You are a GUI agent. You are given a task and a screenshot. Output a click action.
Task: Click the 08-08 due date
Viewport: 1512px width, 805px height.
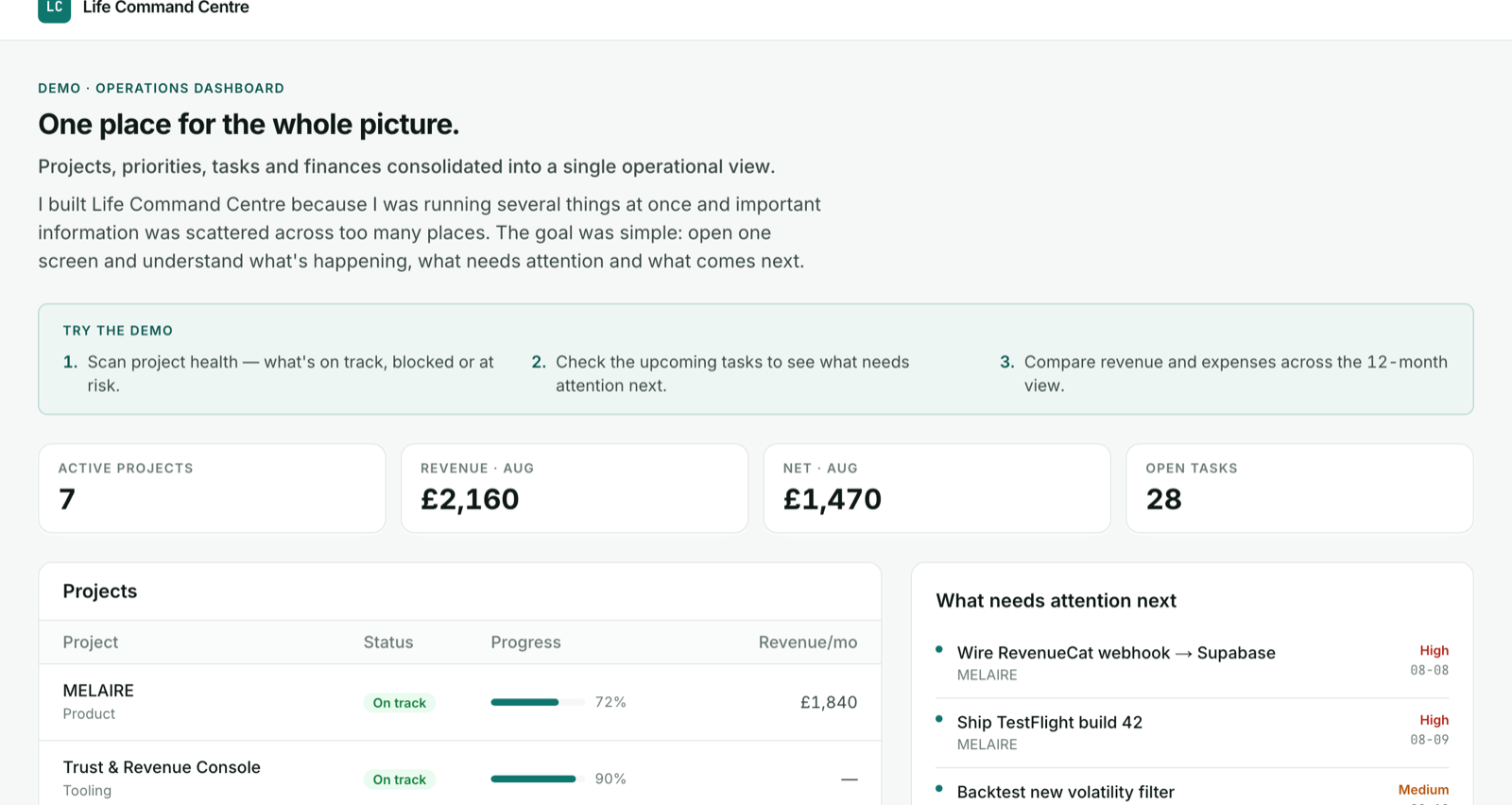tap(1430, 670)
